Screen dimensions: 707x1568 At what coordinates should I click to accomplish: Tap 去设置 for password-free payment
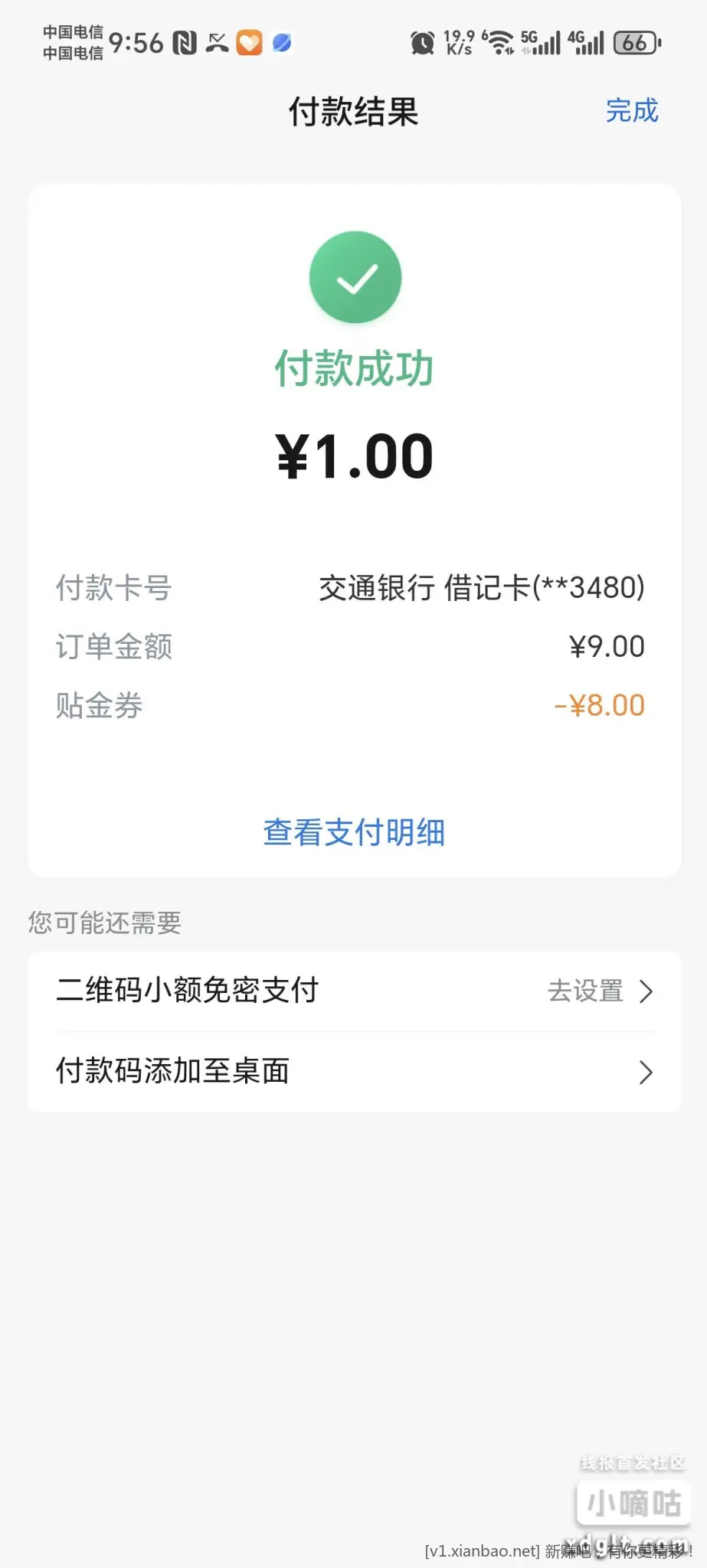tap(586, 991)
